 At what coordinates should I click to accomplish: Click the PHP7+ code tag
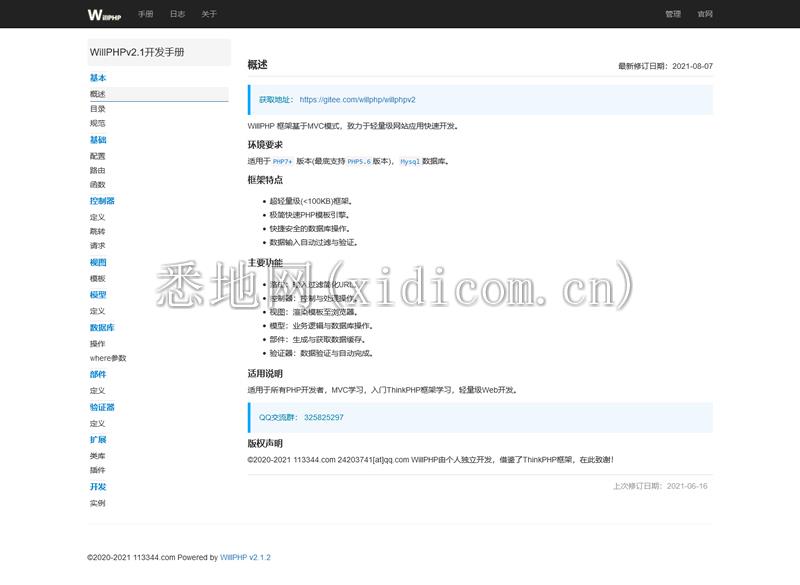[282, 162]
